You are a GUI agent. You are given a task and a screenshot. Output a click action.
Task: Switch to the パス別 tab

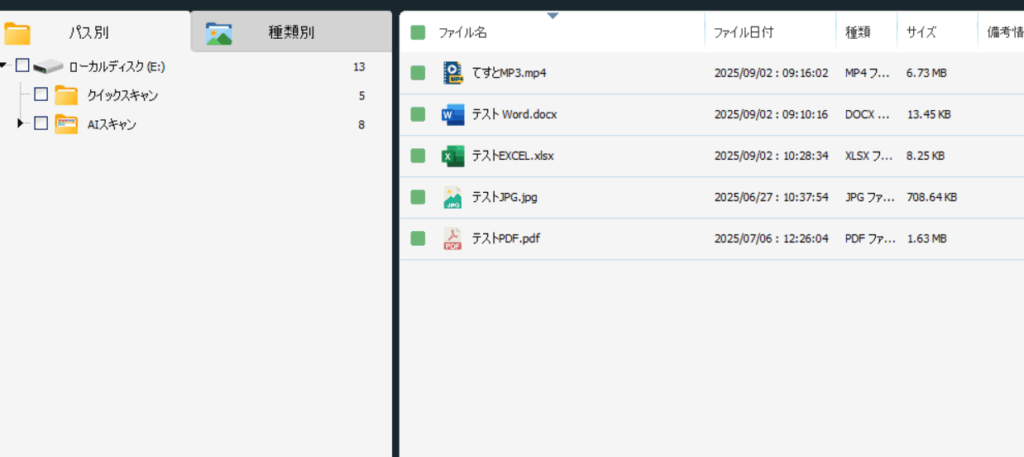click(x=88, y=33)
